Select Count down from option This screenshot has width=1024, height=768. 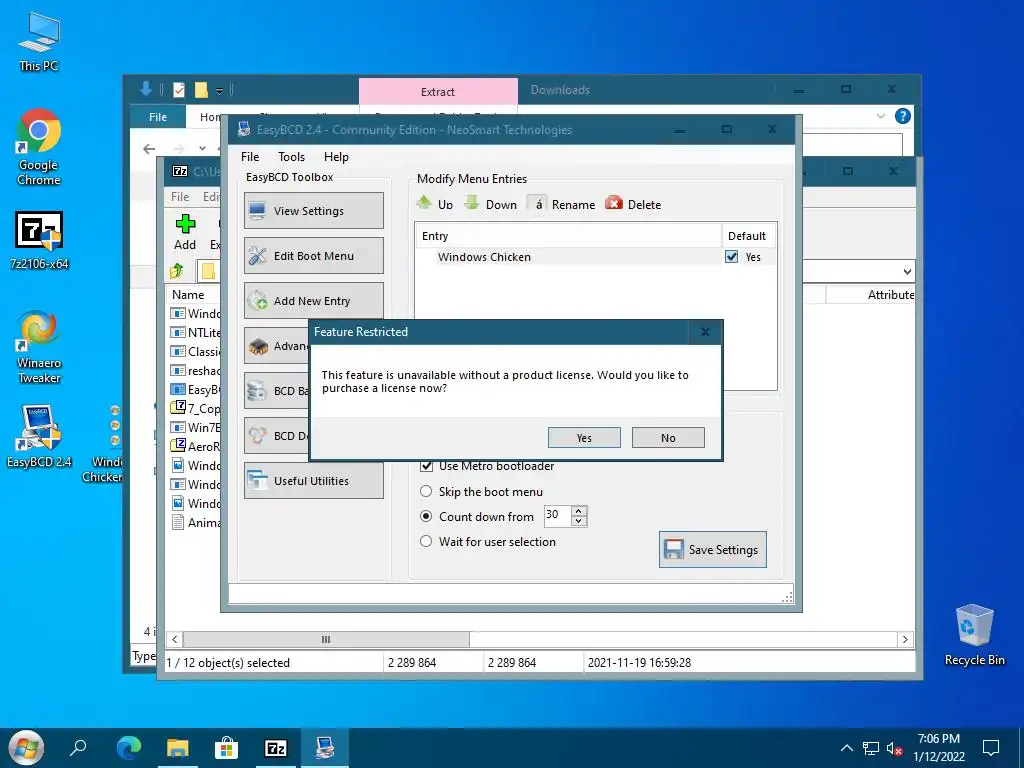click(426, 516)
